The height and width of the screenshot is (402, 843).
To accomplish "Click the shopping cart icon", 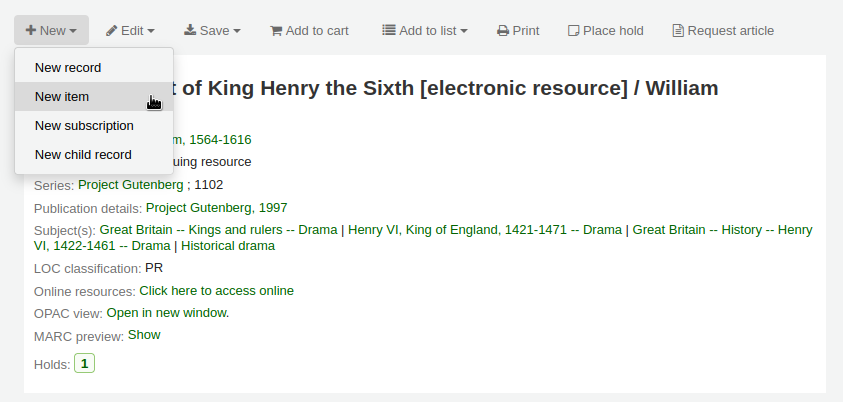I will coord(276,31).
